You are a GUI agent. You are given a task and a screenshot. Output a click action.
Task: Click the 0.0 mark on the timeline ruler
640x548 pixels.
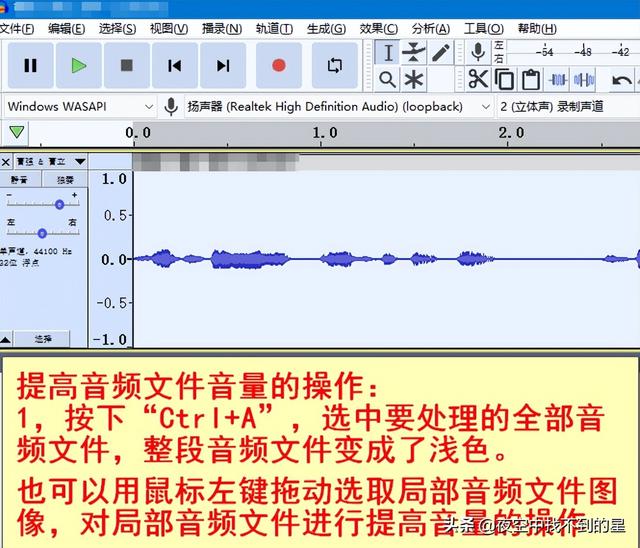click(x=138, y=133)
